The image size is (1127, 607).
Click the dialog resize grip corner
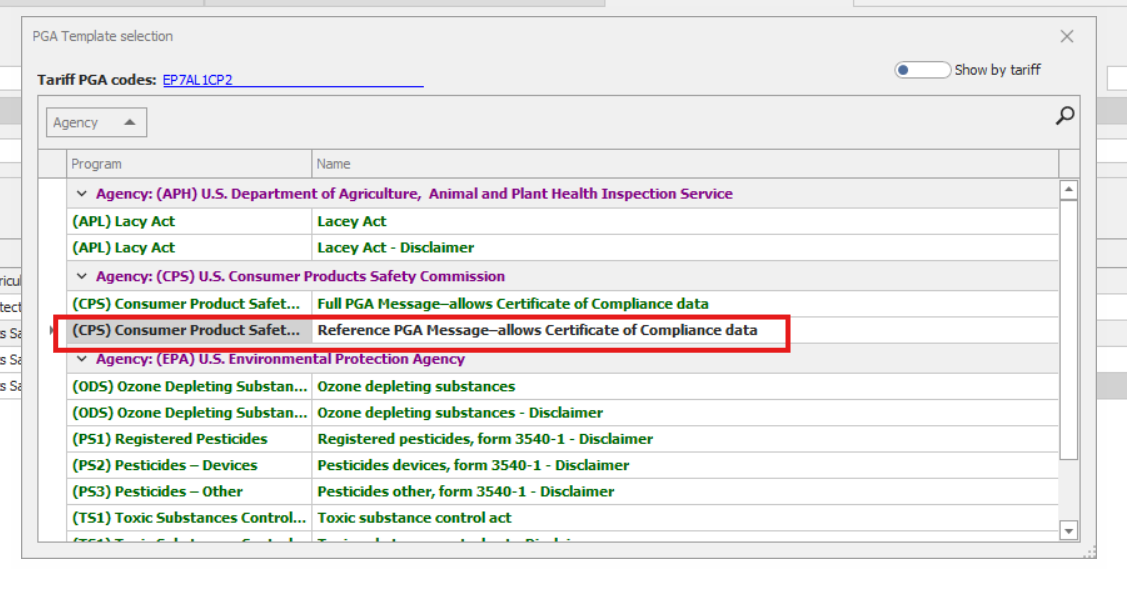[1090, 552]
